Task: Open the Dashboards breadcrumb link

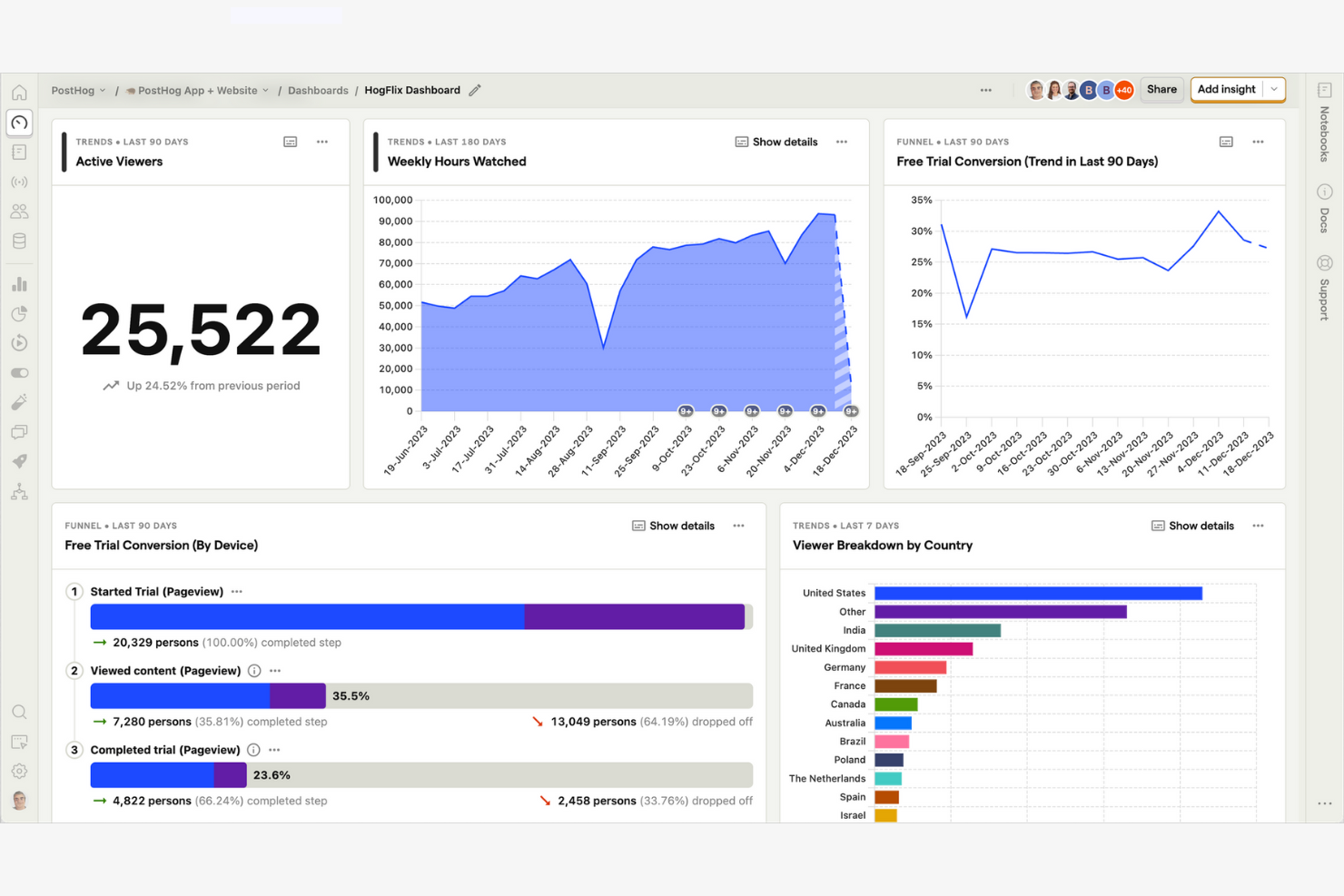Action: click(318, 90)
